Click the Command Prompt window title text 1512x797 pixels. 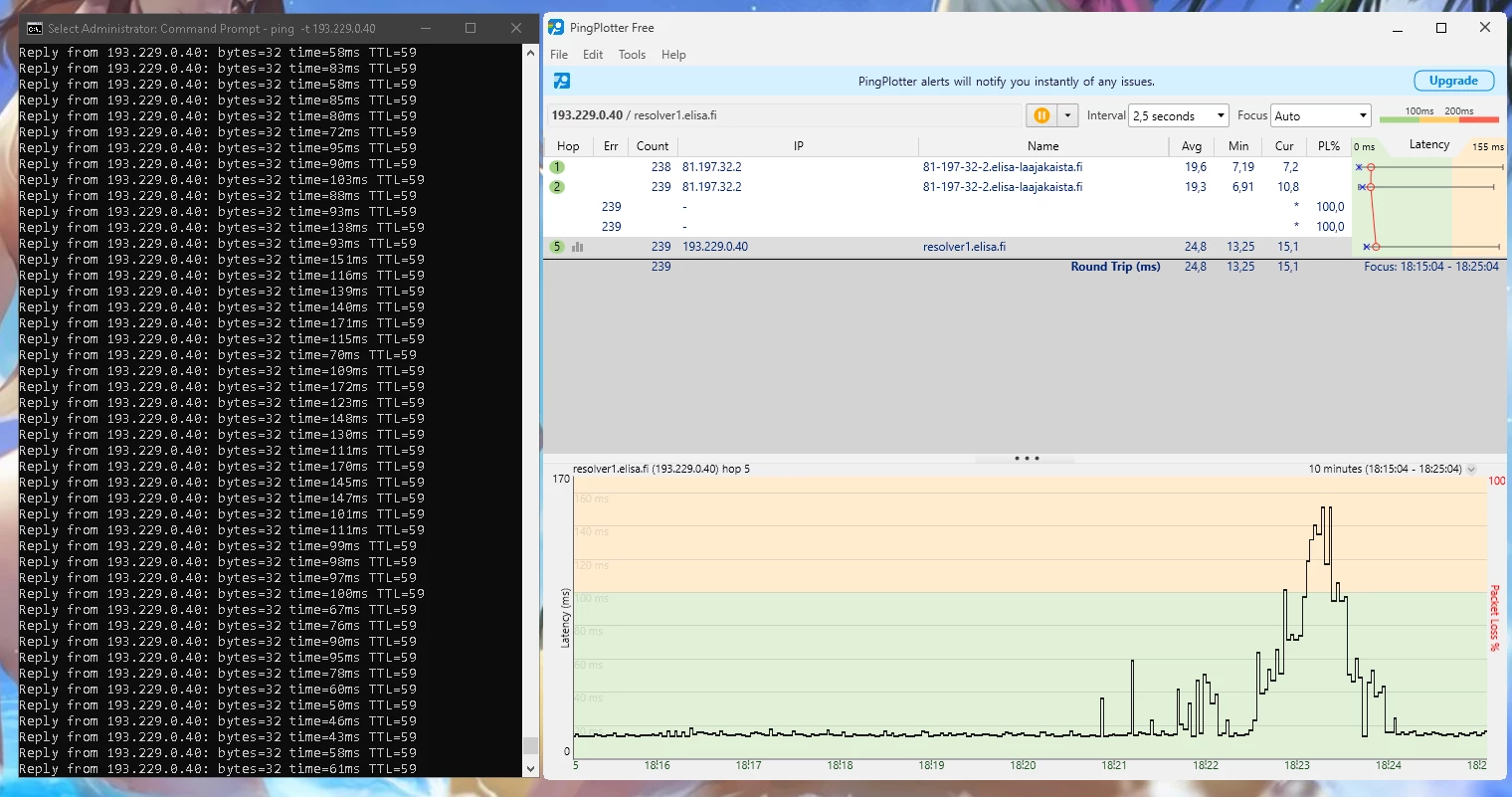tap(212, 28)
